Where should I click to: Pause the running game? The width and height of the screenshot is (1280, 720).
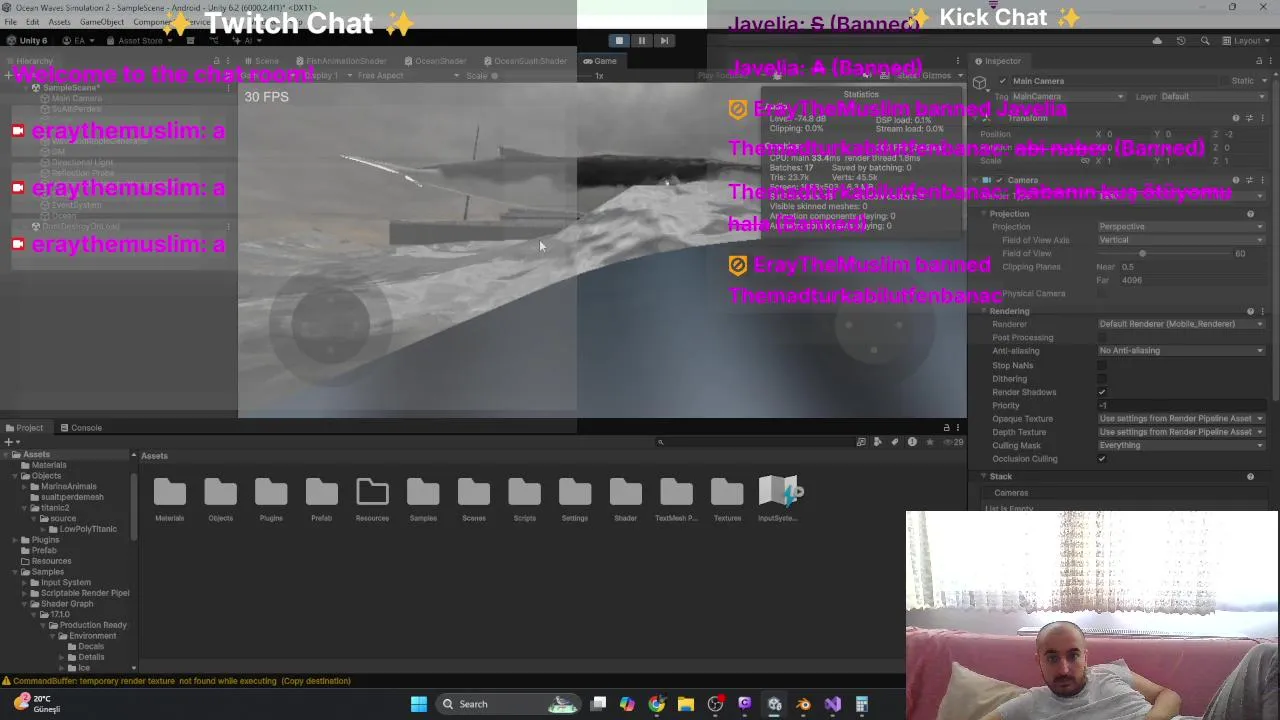642,41
